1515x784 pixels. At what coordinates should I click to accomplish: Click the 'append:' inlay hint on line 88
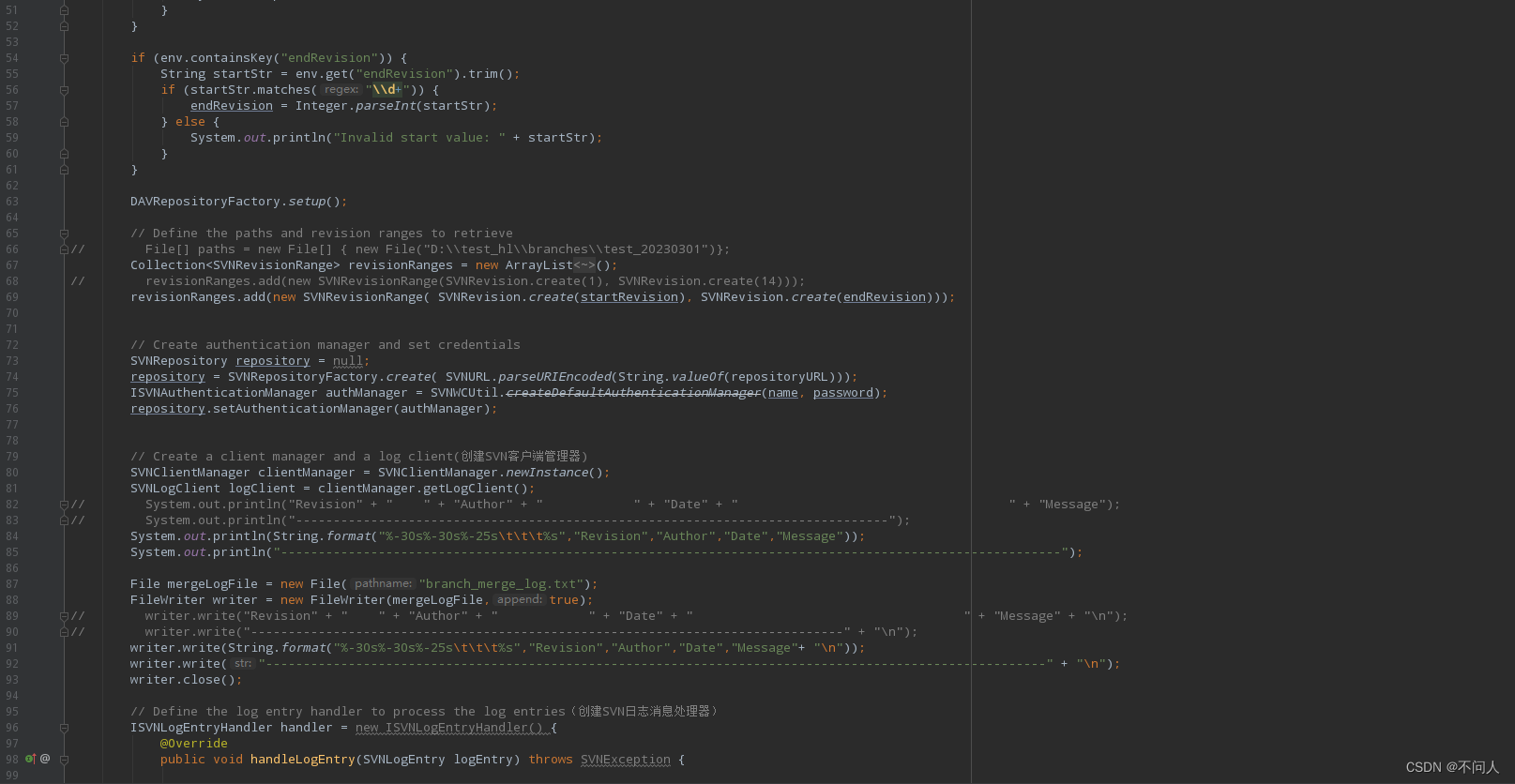click(520, 600)
